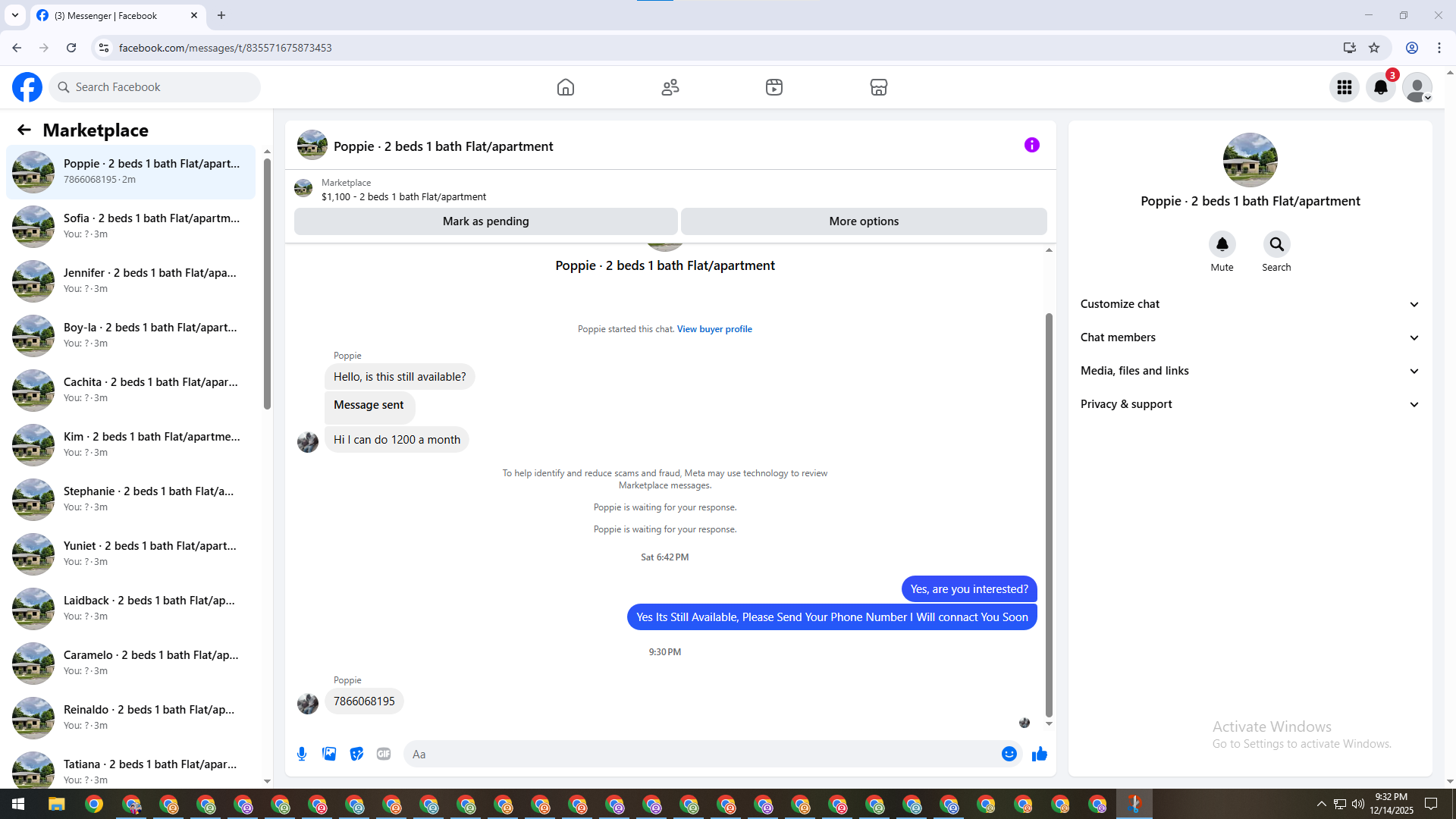Click Mark as pending button

tap(485, 221)
